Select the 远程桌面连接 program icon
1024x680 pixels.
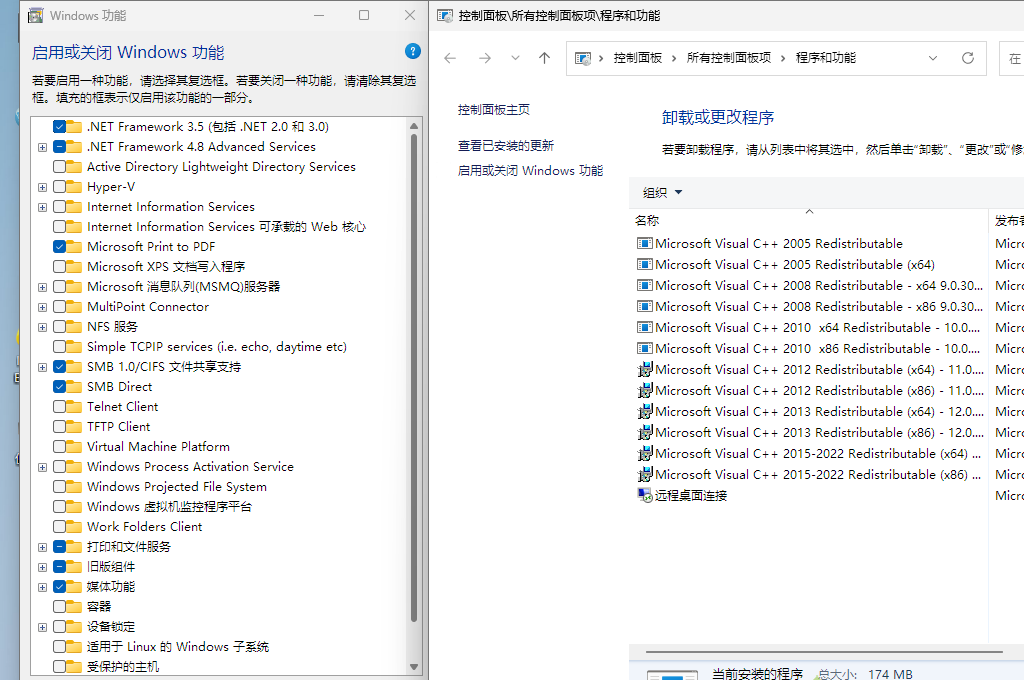point(644,494)
